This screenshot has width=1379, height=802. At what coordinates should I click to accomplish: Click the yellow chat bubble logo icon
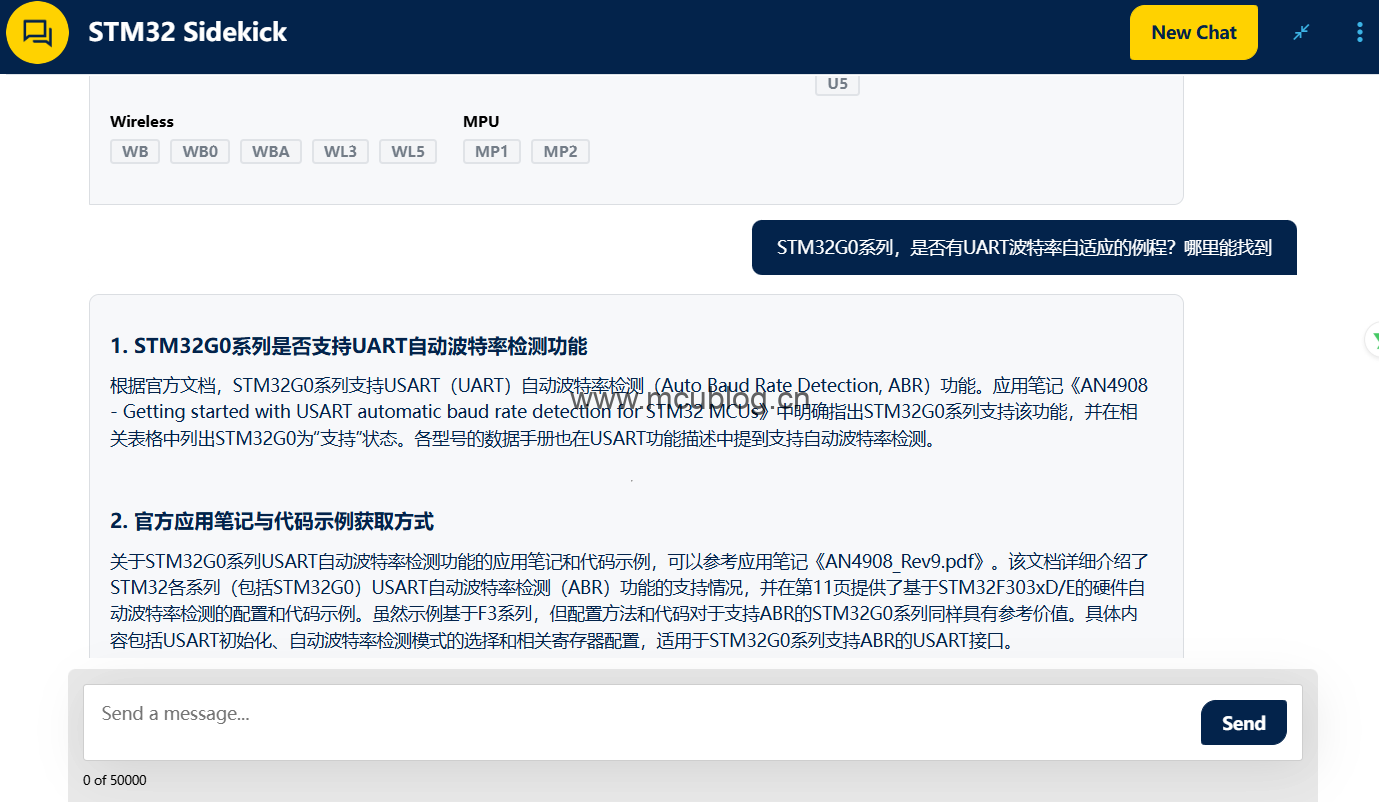(37, 33)
